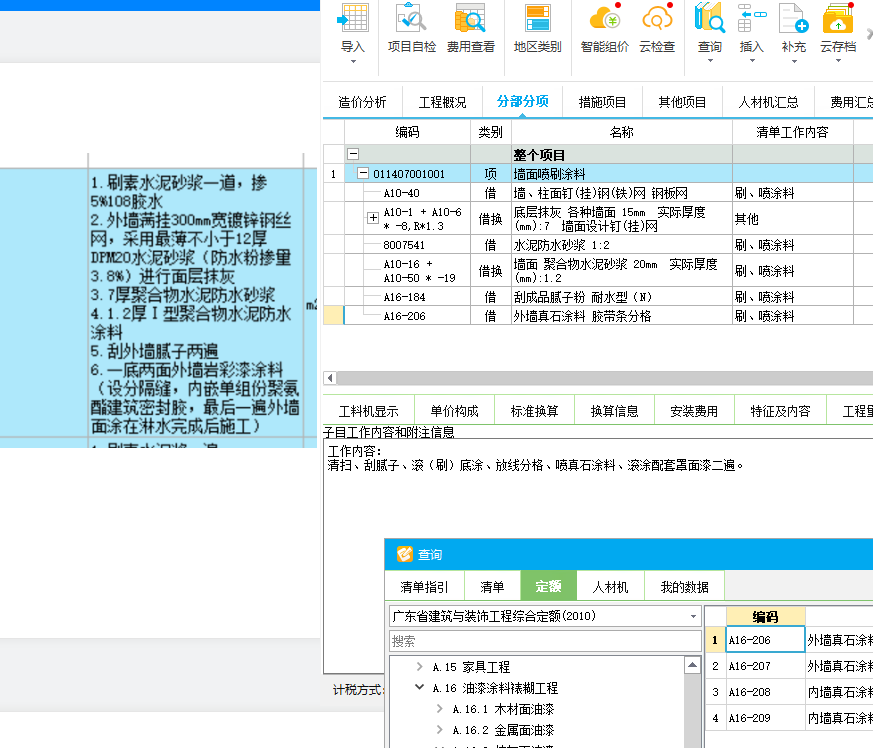
Task: Open the 单价构成 panel tab
Action: [454, 411]
